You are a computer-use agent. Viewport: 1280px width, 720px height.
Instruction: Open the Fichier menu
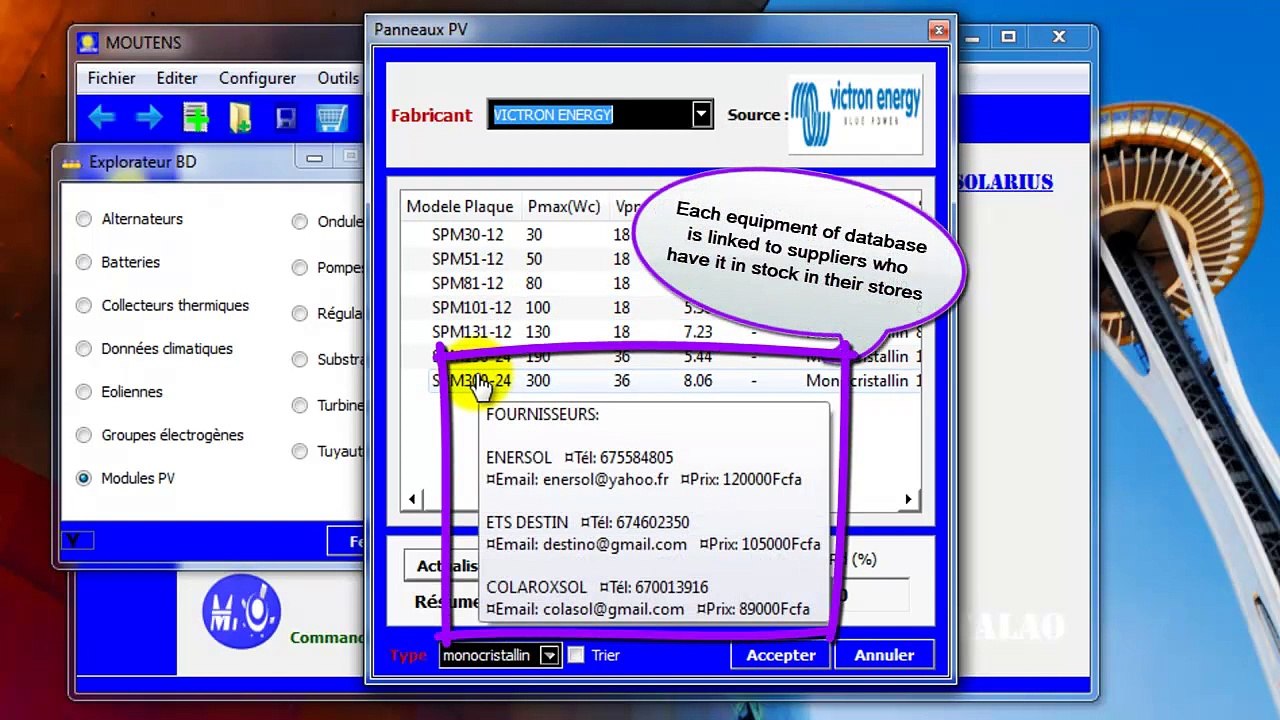[111, 78]
